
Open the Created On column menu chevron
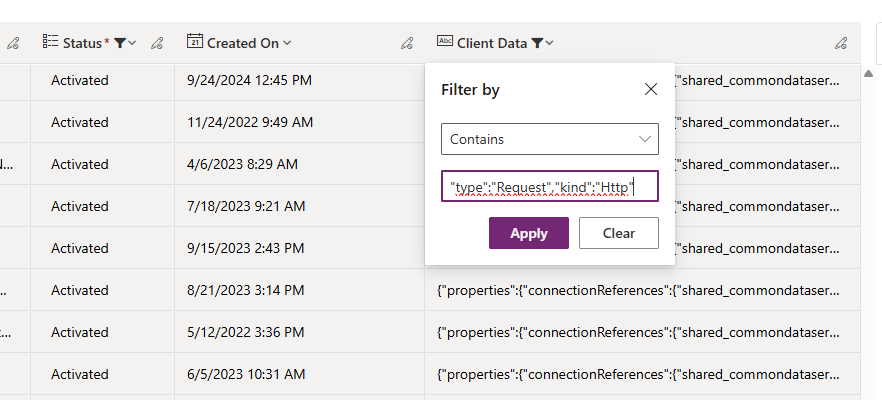coord(288,43)
